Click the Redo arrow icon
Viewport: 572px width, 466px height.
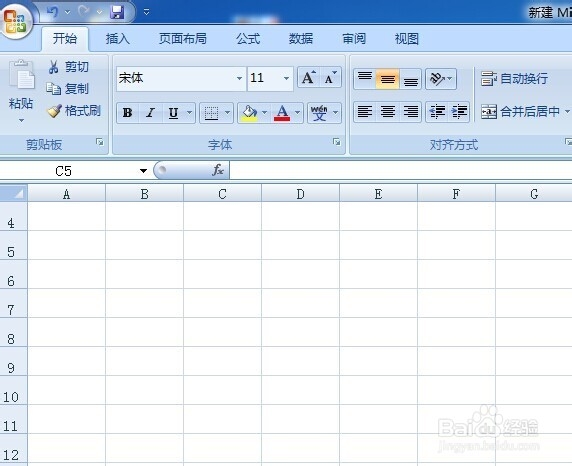click(84, 12)
